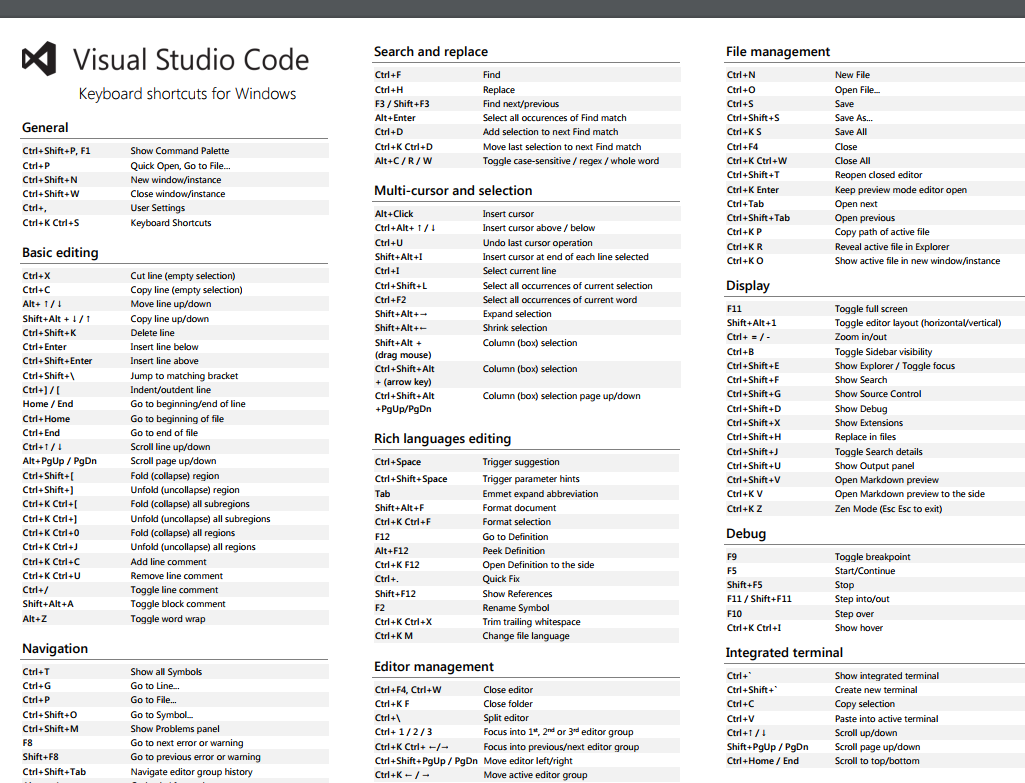Select the 'Toggle full screen' entry
The height and width of the screenshot is (783, 1025).
click(x=871, y=309)
